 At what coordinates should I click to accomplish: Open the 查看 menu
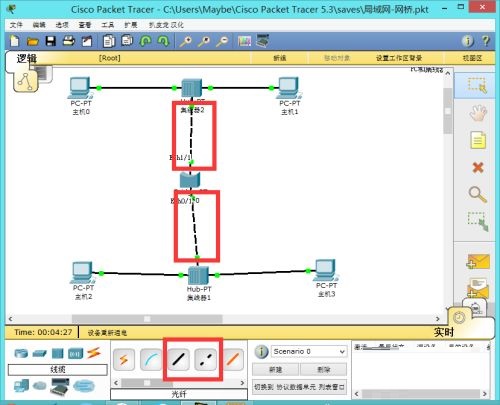coord(85,25)
